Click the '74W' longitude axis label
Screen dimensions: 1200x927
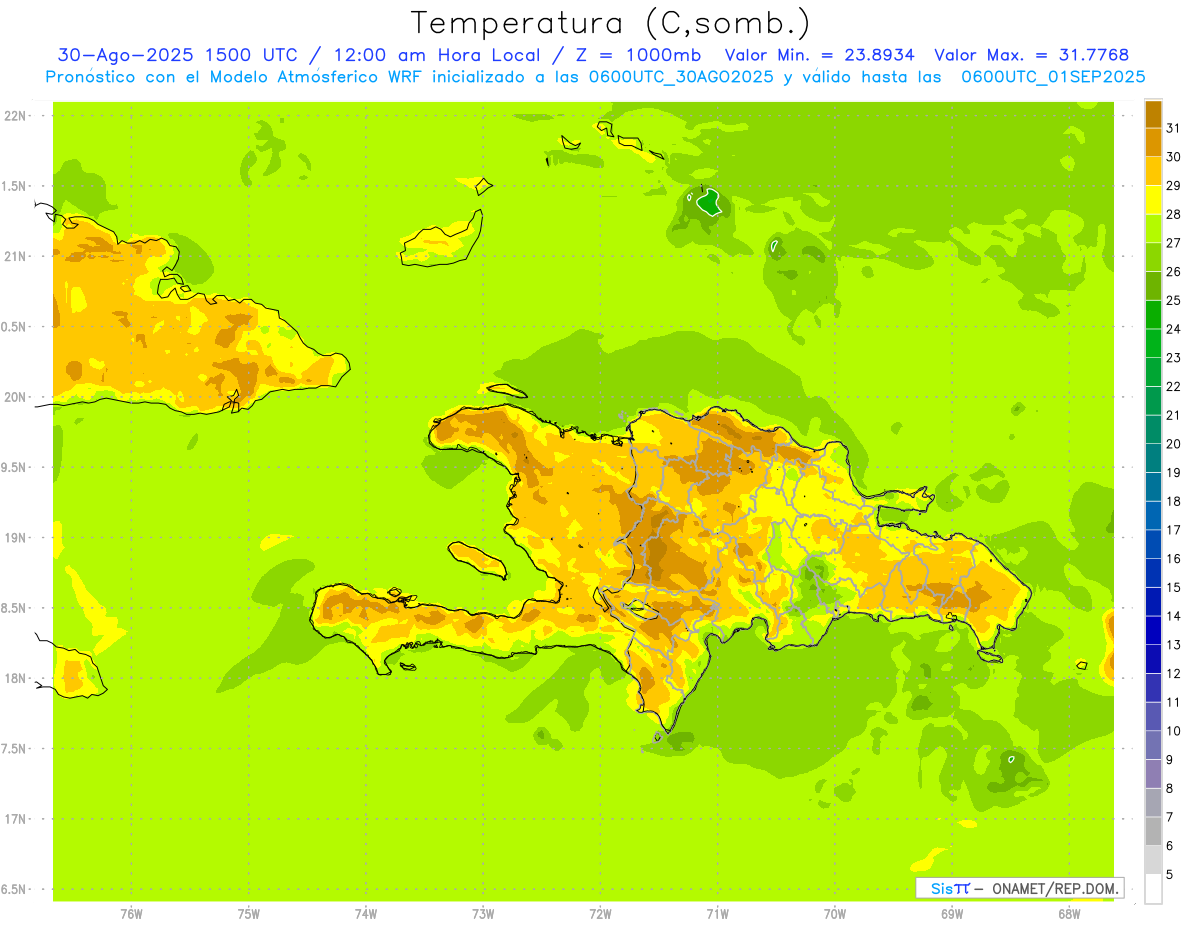[x=366, y=914]
